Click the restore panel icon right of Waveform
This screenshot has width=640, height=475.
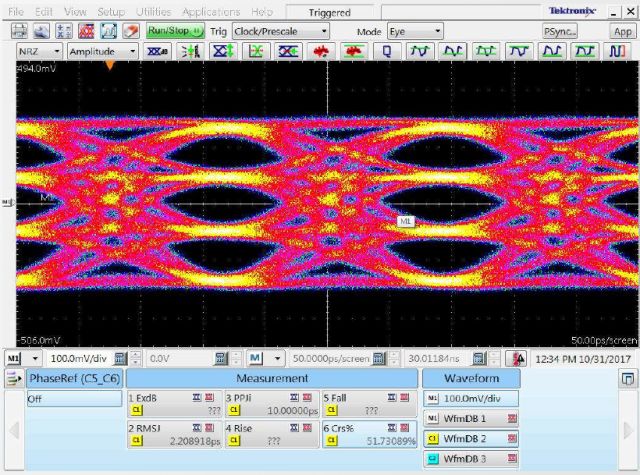point(627,379)
